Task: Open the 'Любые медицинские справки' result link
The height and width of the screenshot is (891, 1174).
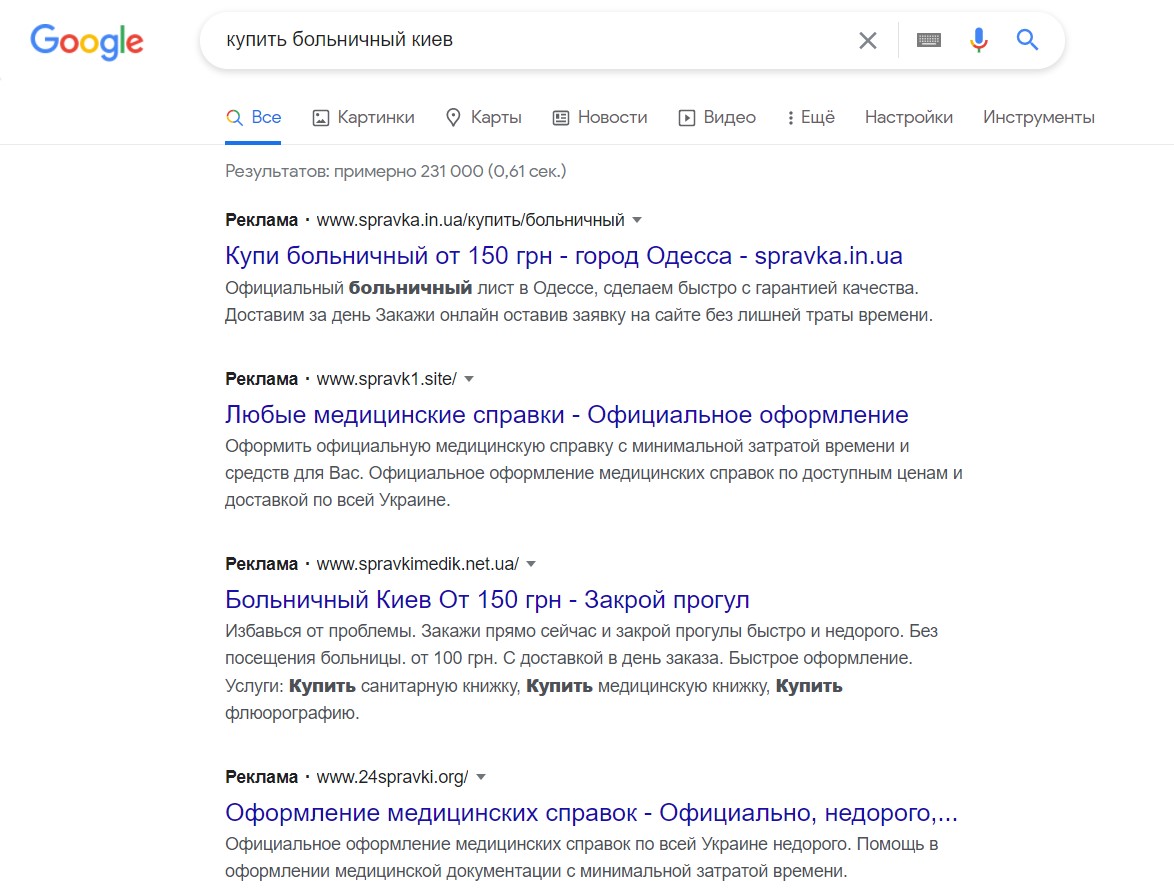Action: [566, 415]
